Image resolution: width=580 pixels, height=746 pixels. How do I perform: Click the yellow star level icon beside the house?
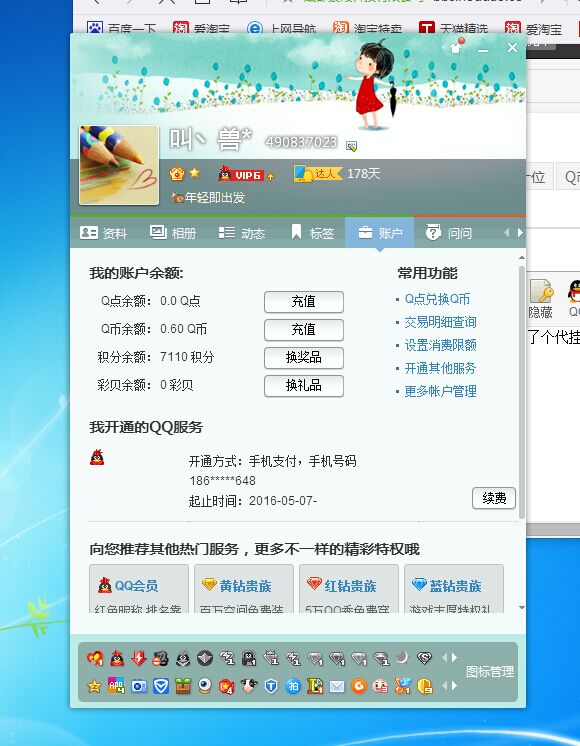tap(194, 173)
